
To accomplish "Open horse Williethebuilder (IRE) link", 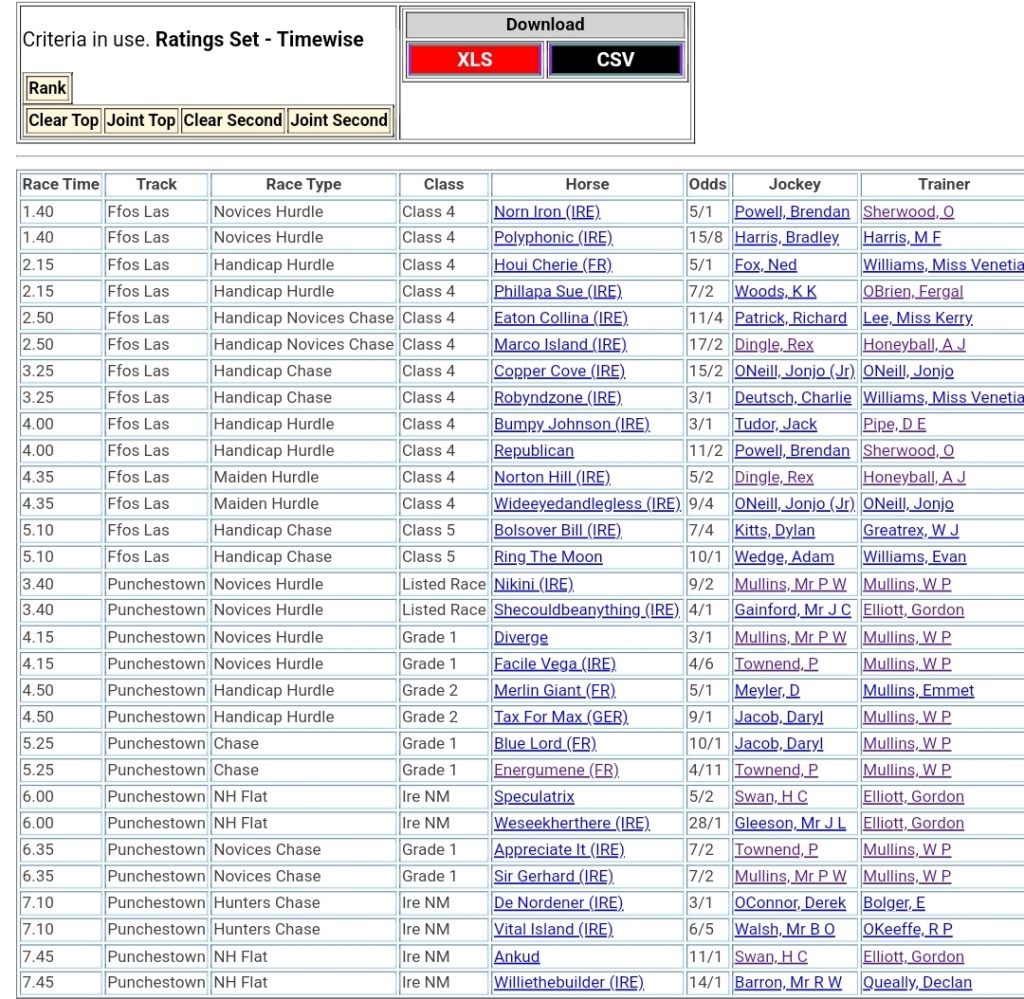I will point(568,982).
